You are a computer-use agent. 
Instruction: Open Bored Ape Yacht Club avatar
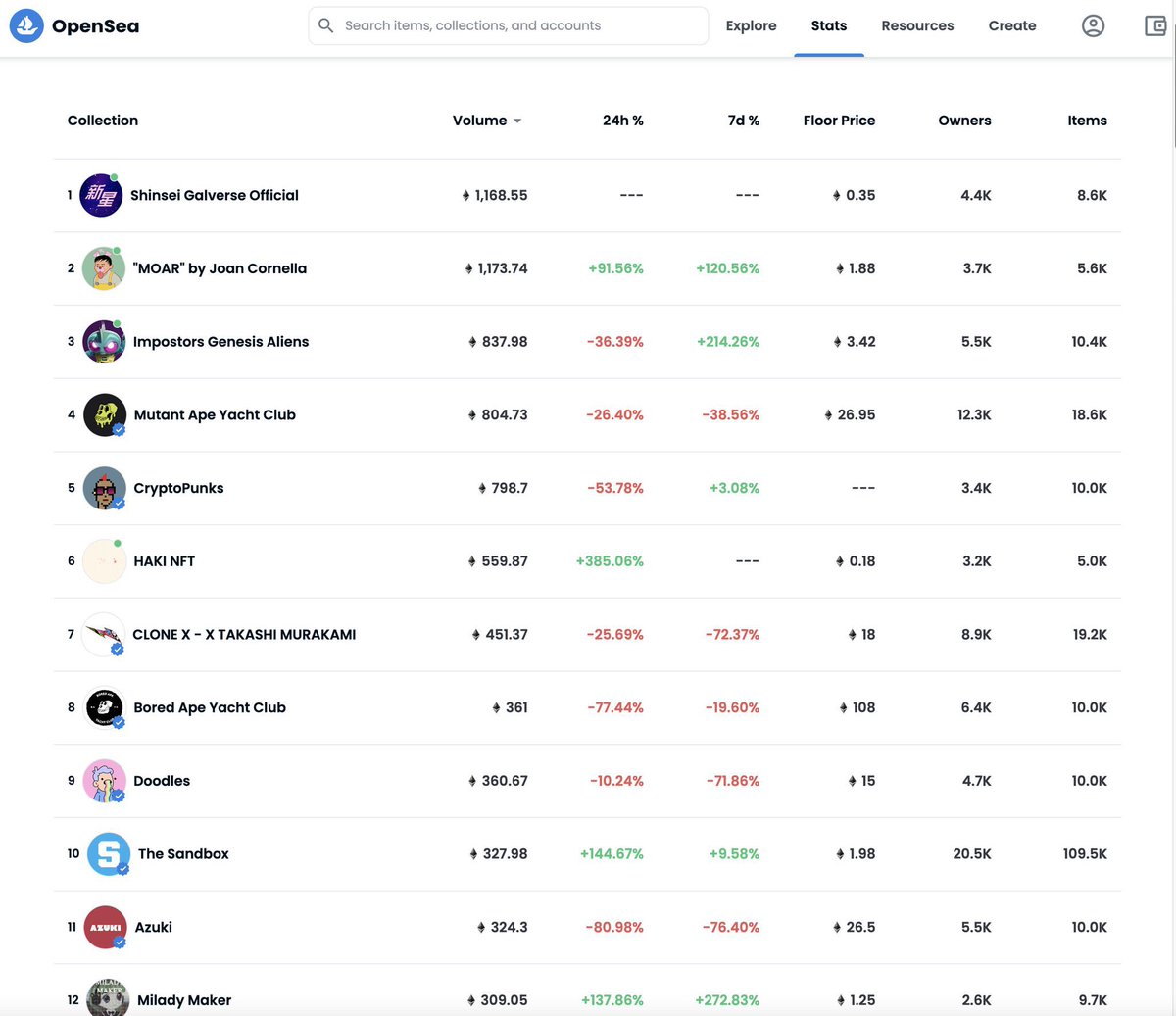[104, 707]
